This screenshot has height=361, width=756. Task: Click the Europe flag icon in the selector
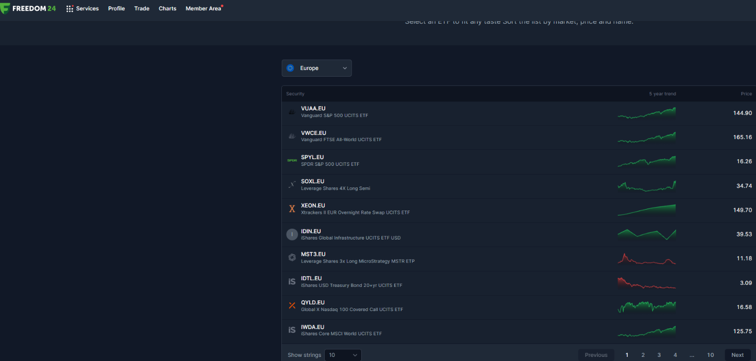tap(290, 68)
